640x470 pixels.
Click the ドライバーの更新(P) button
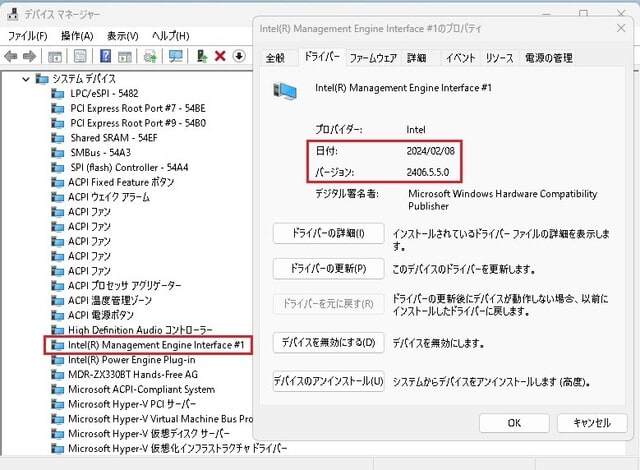(x=328, y=268)
